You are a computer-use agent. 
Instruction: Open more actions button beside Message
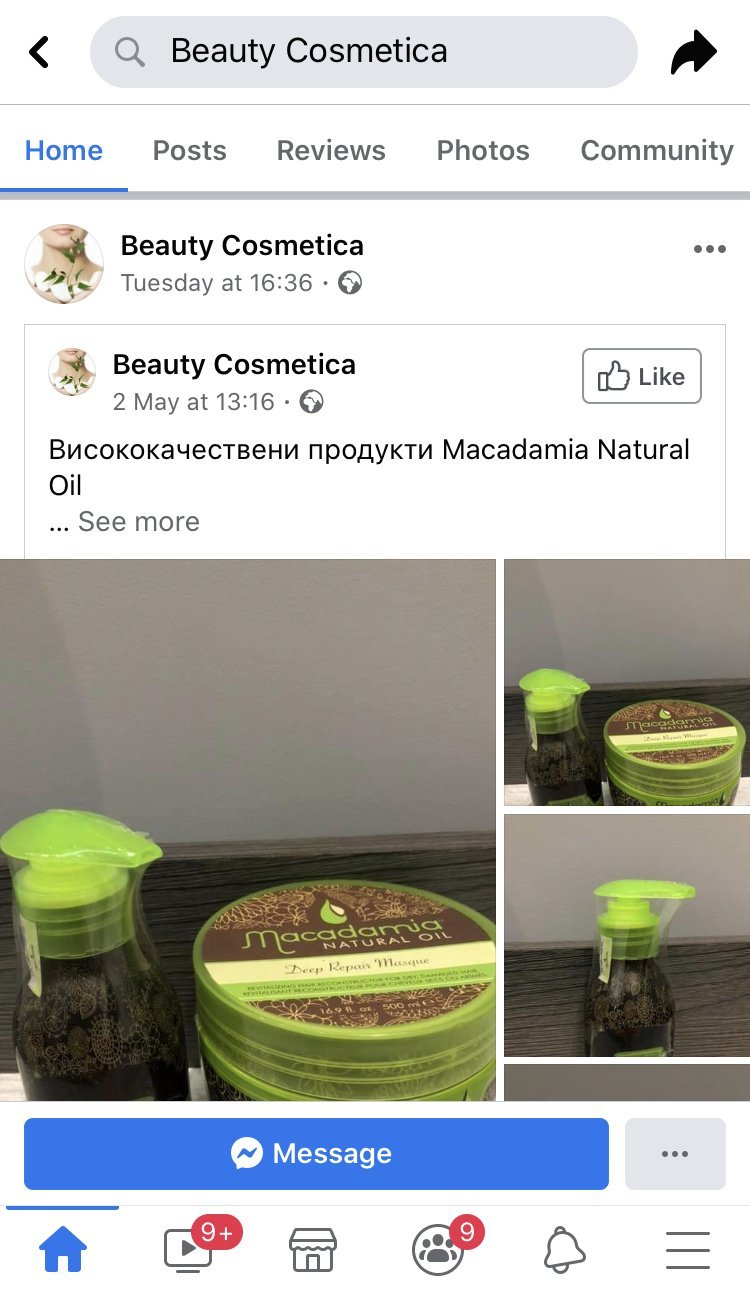tap(675, 1154)
